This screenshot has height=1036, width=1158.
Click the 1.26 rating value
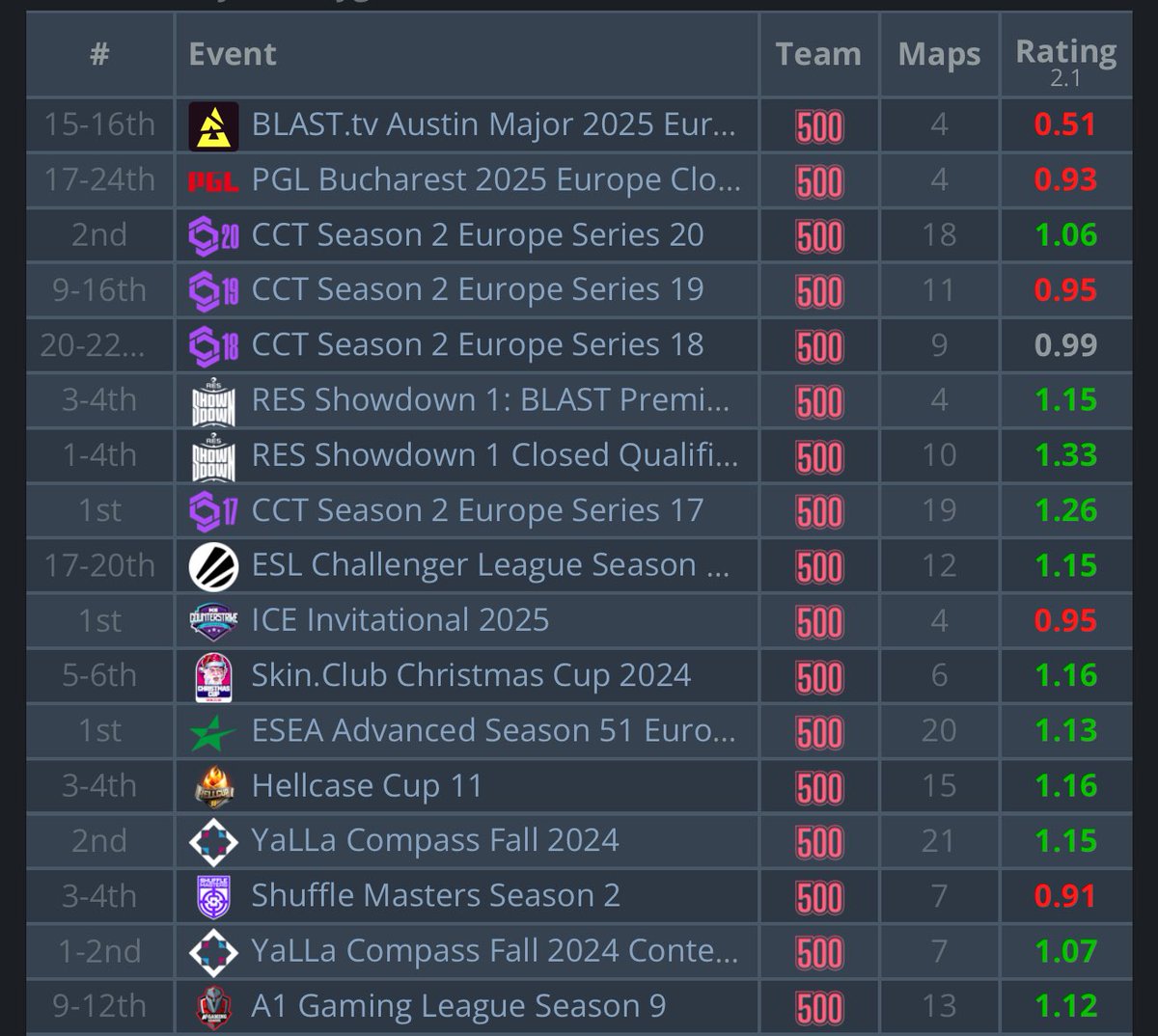tap(1065, 509)
